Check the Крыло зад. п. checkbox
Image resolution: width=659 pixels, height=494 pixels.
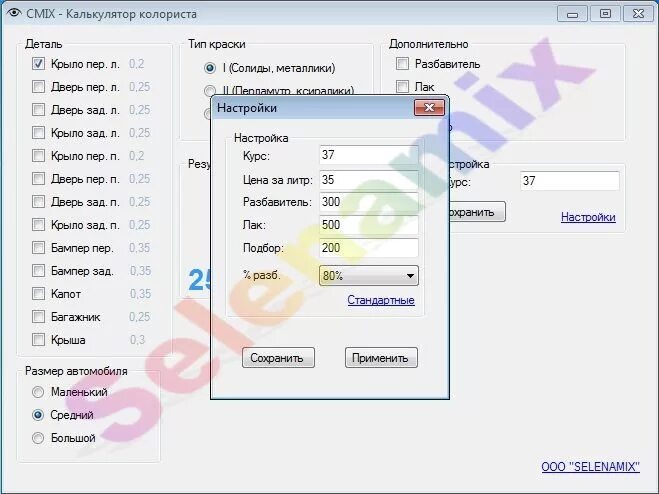38,225
